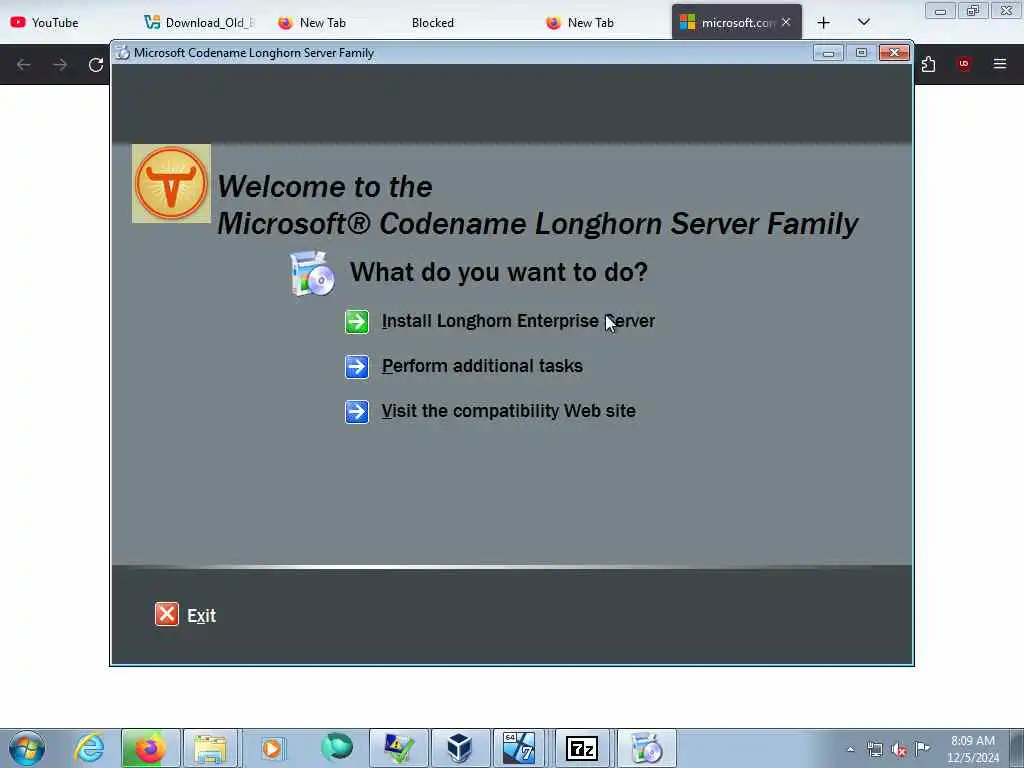Viewport: 1024px width, 768px height.
Task: Click the red X Exit icon
Action: (x=167, y=614)
